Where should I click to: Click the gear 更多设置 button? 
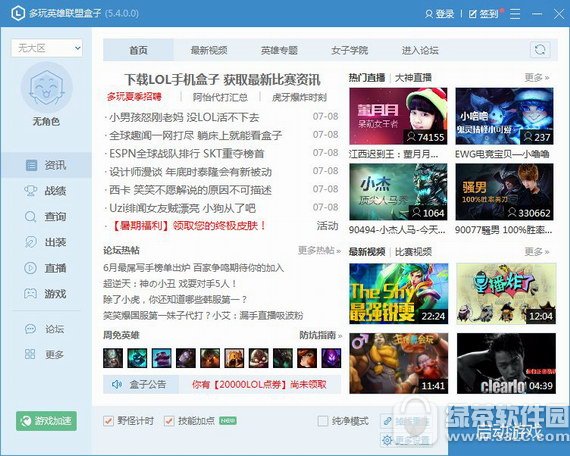pyautogui.click(x=405, y=440)
